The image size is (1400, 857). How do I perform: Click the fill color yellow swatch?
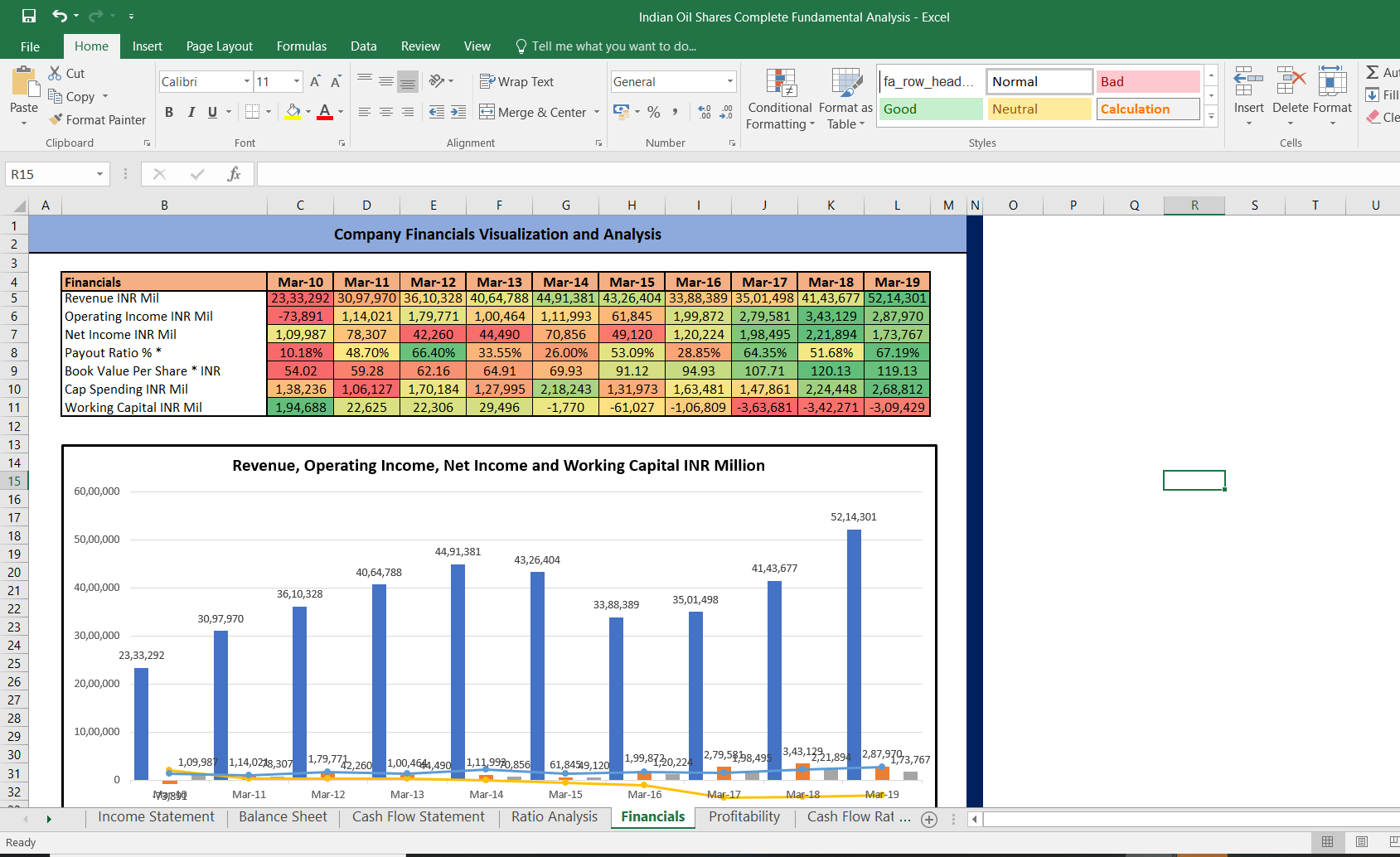click(293, 112)
